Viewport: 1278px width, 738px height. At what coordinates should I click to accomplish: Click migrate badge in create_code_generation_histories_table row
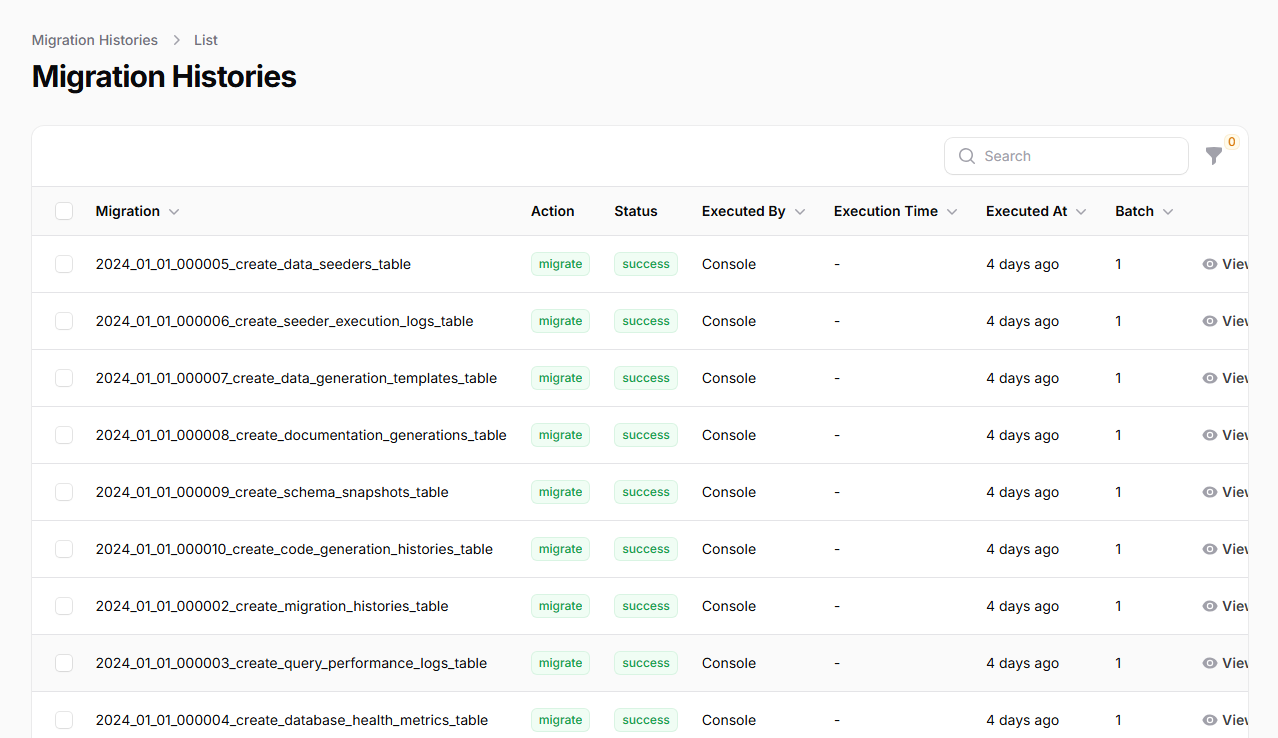pos(560,549)
